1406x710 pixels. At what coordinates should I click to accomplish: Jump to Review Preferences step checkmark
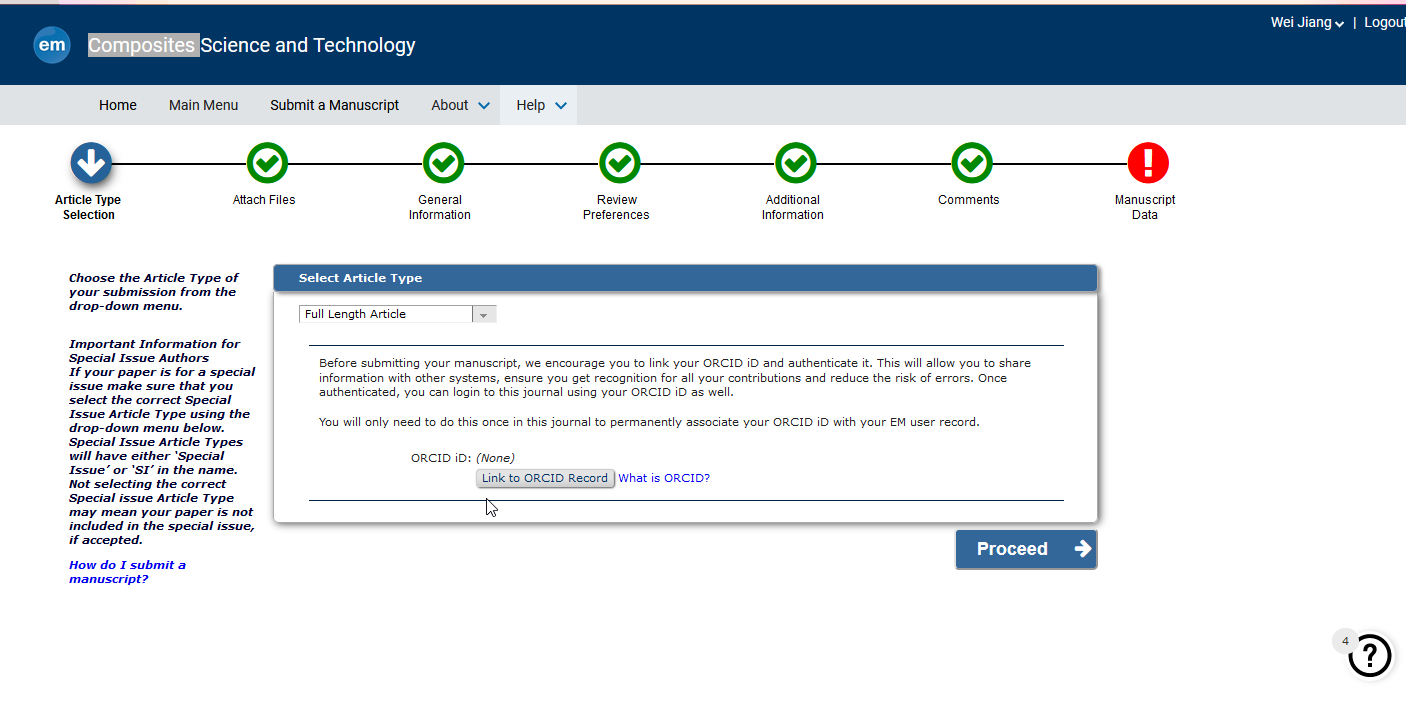point(619,163)
